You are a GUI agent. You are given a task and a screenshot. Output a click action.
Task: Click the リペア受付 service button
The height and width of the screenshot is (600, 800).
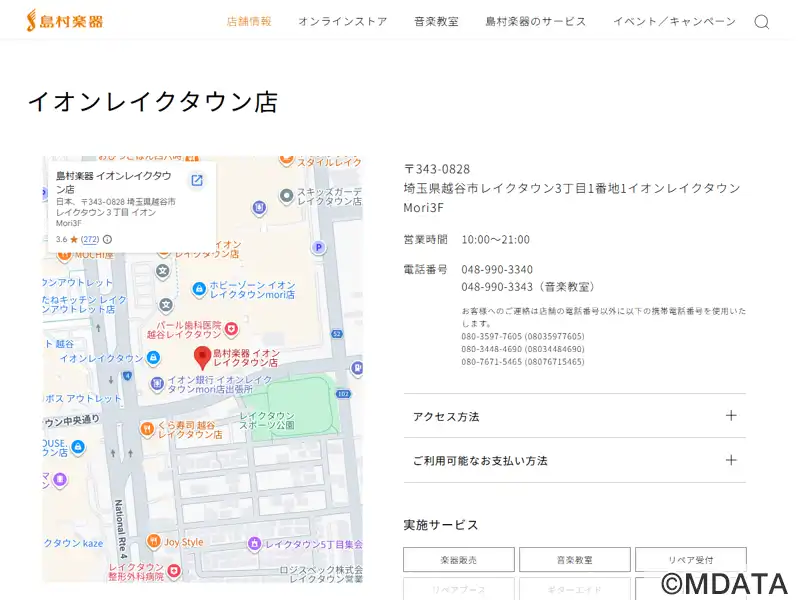pyautogui.click(x=691, y=560)
